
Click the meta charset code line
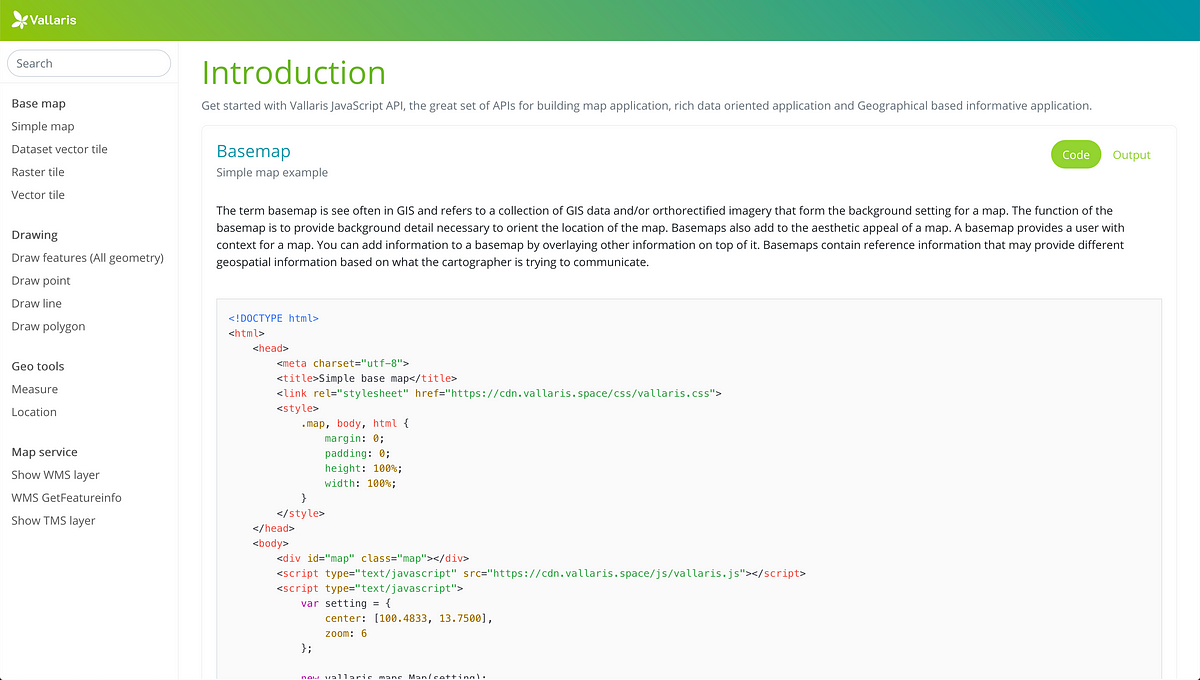pos(343,363)
